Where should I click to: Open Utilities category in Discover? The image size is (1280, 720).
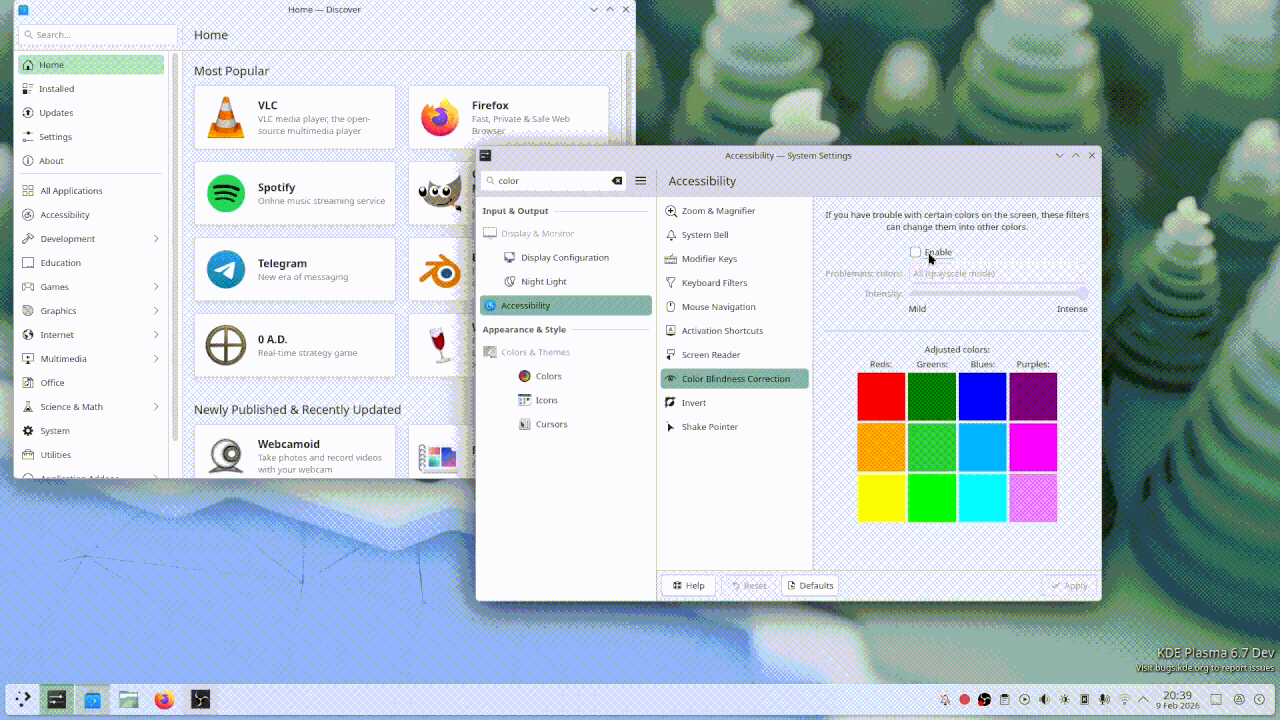(90, 455)
